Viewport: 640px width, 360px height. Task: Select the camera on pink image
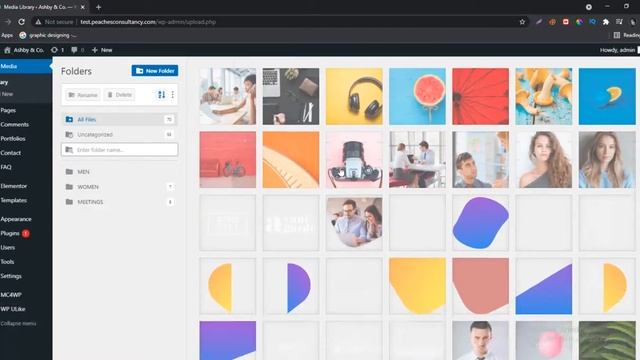(x=354, y=160)
